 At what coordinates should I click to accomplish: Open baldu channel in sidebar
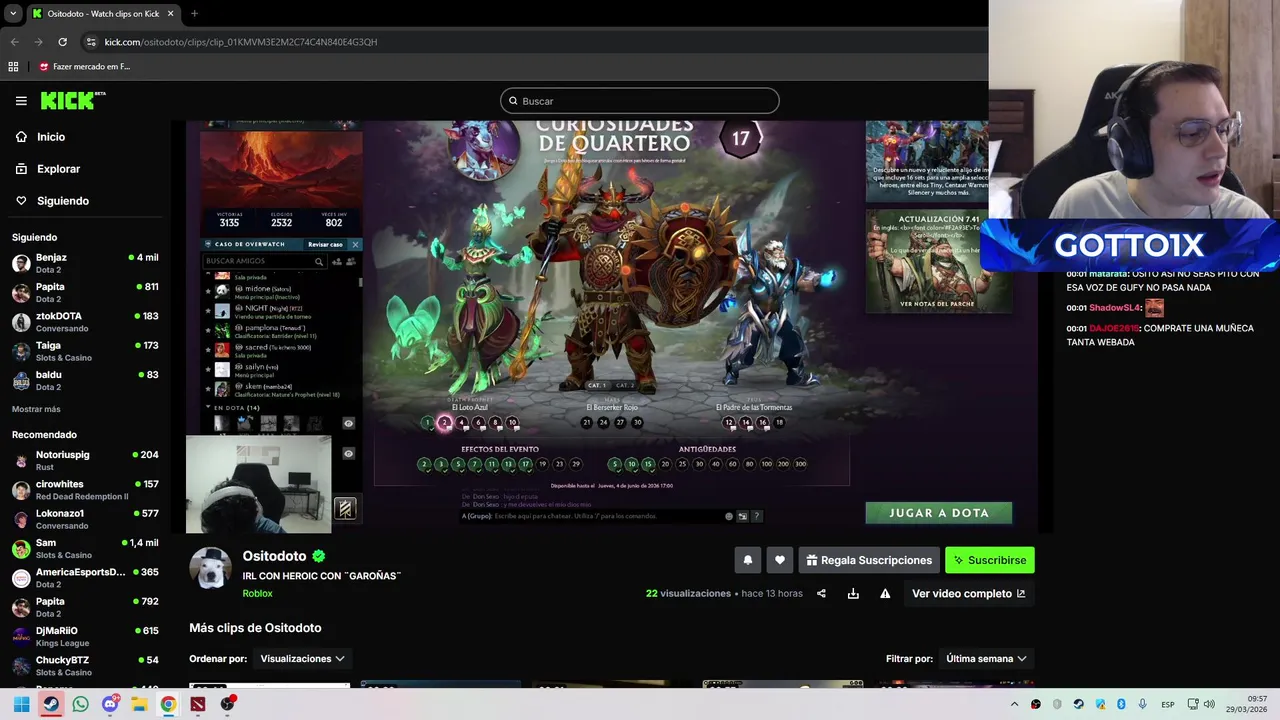tap(85, 381)
